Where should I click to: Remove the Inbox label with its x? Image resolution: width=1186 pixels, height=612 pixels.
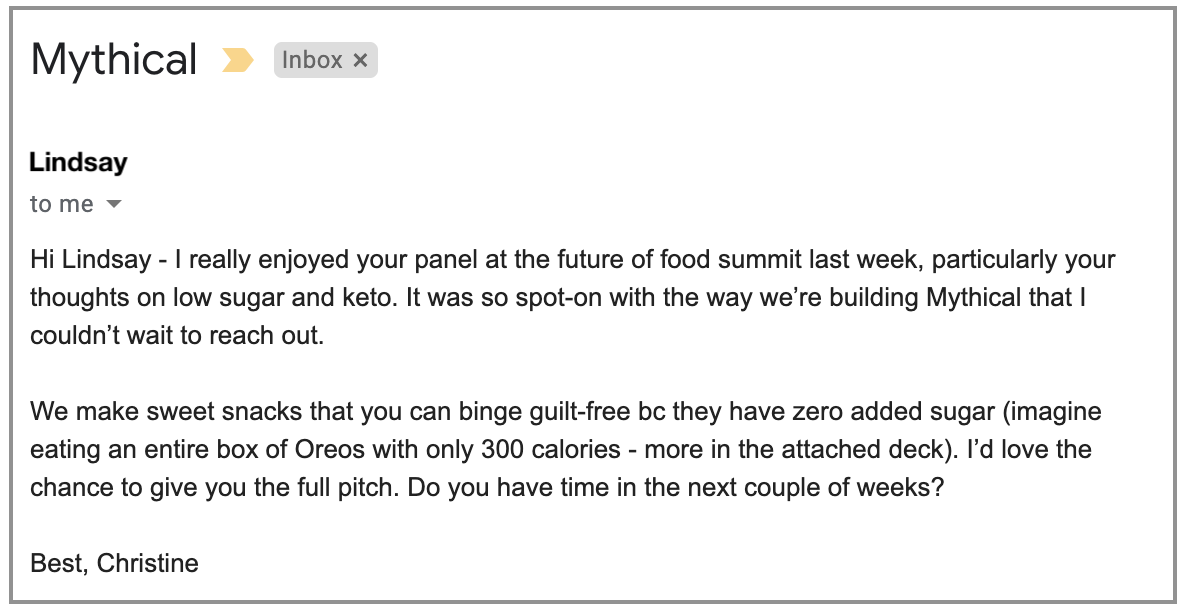[361, 61]
